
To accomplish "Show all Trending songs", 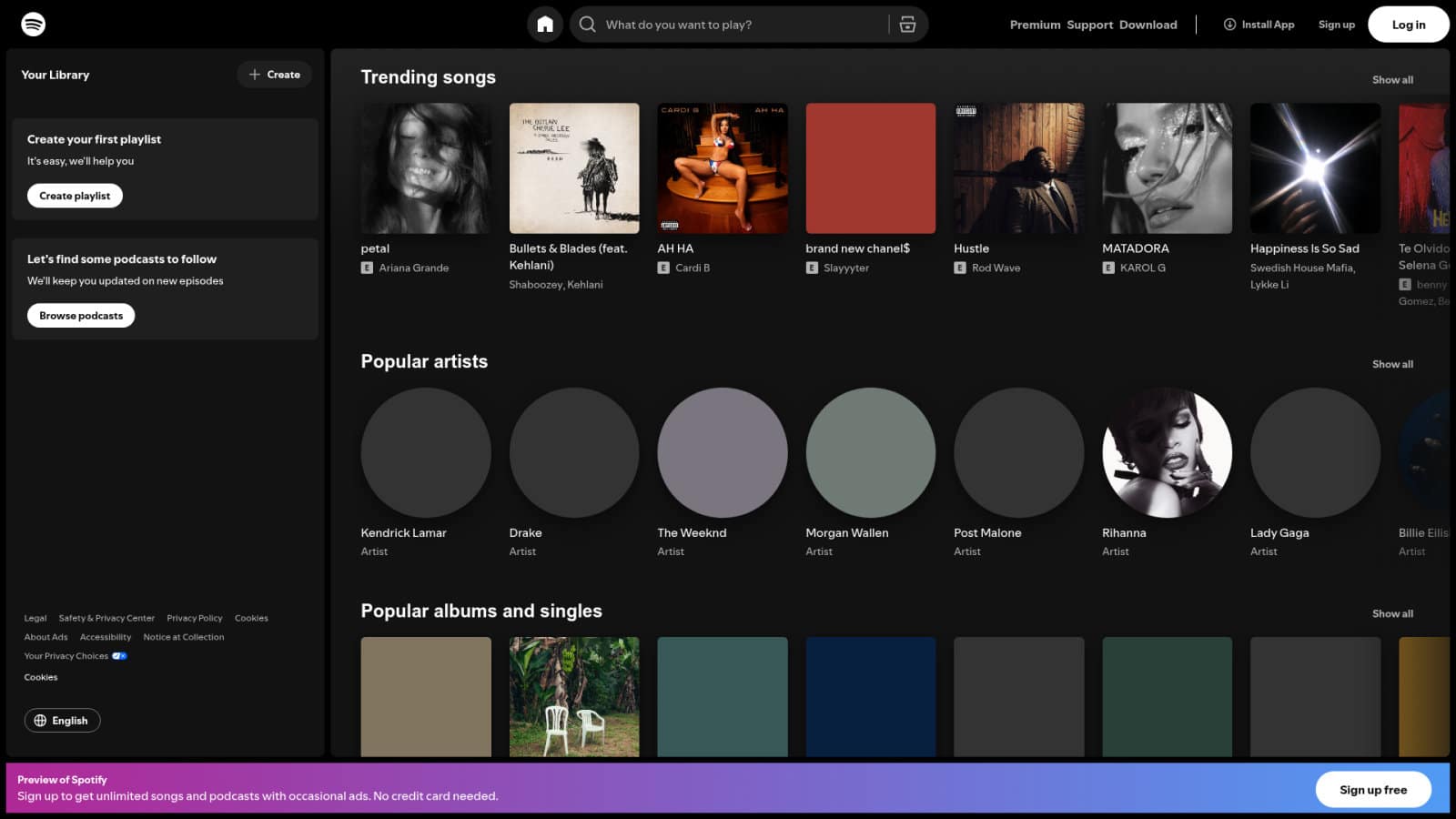I will click(x=1392, y=80).
